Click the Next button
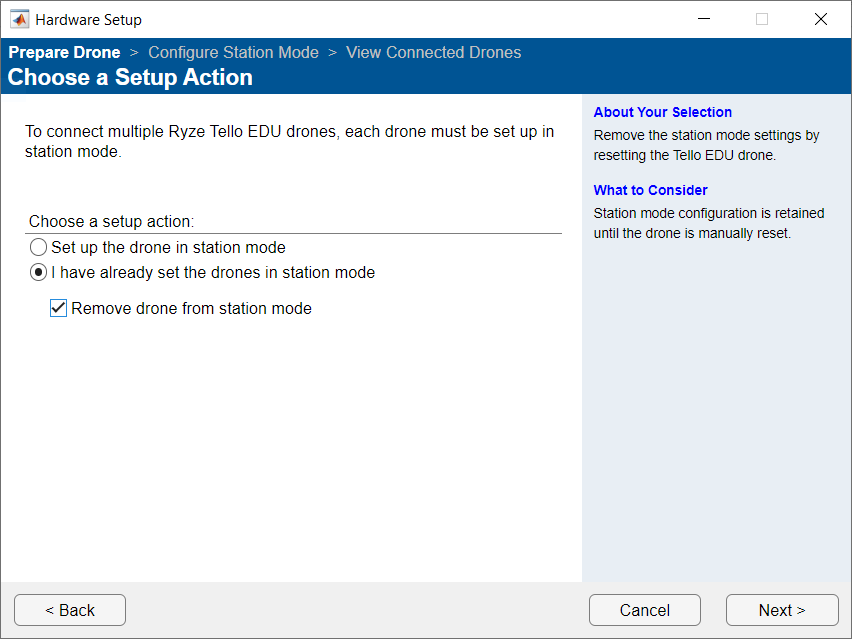This screenshot has width=852, height=639. tap(782, 610)
